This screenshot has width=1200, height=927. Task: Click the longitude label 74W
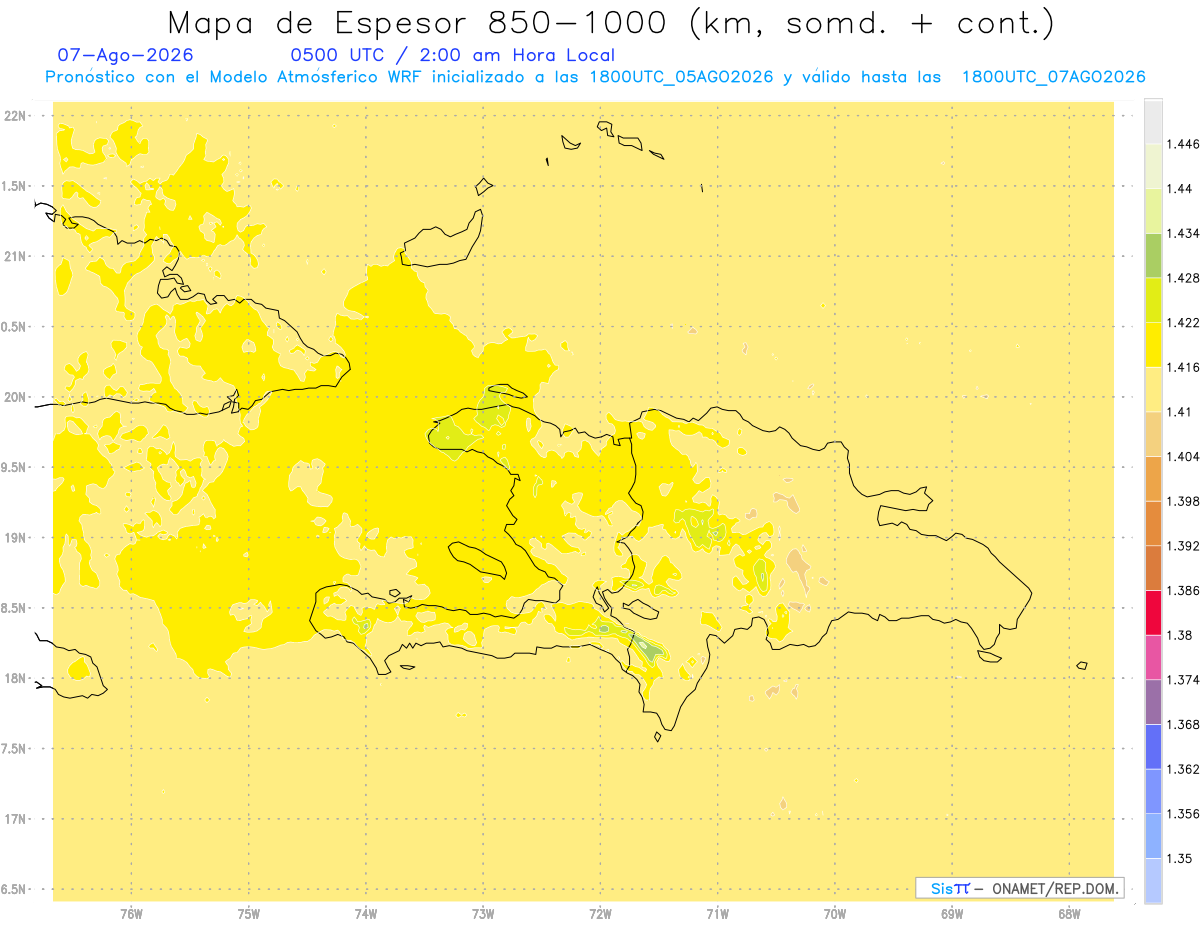pos(366,913)
